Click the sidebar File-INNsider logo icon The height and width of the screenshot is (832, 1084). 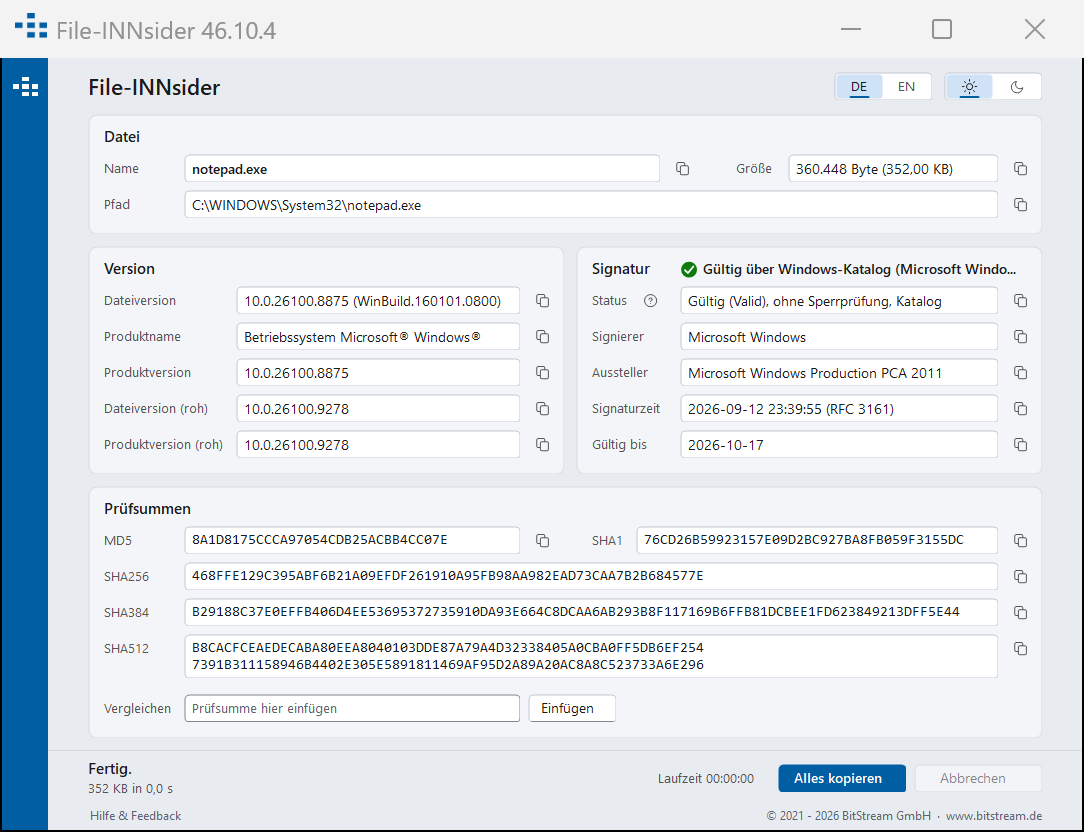pyautogui.click(x=26, y=87)
